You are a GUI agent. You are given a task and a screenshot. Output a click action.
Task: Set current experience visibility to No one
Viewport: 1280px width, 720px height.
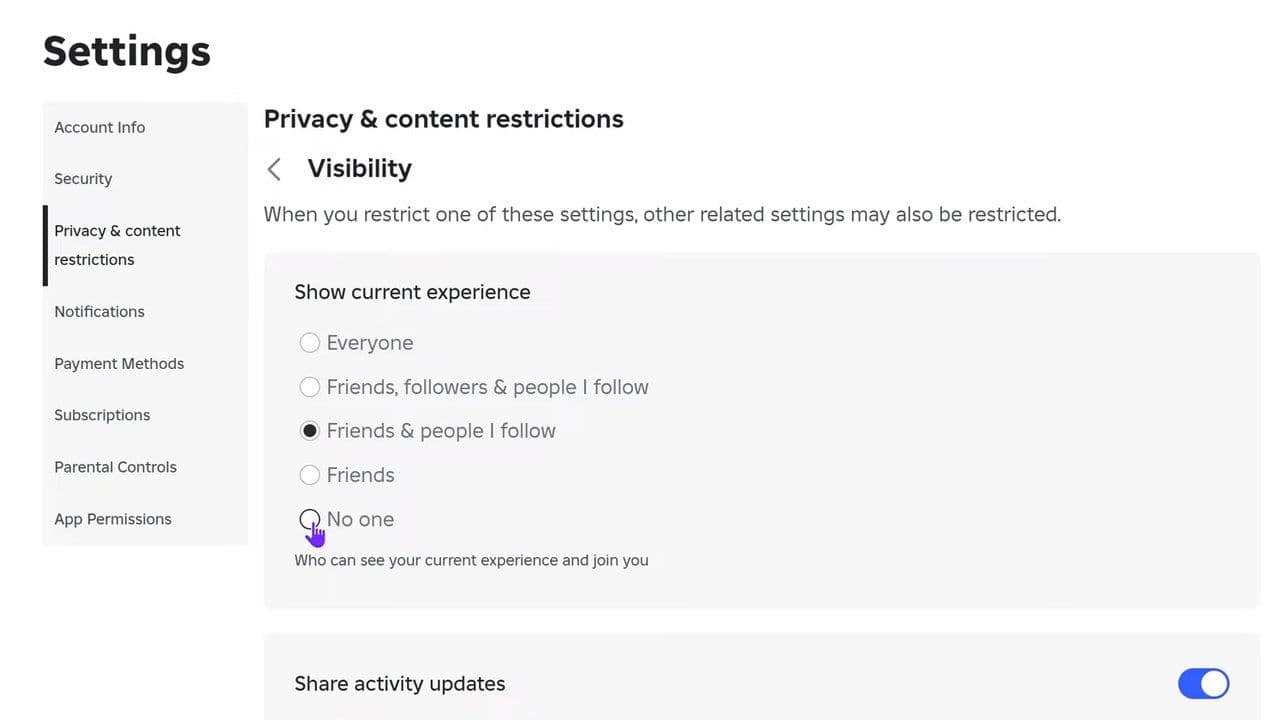click(310, 519)
